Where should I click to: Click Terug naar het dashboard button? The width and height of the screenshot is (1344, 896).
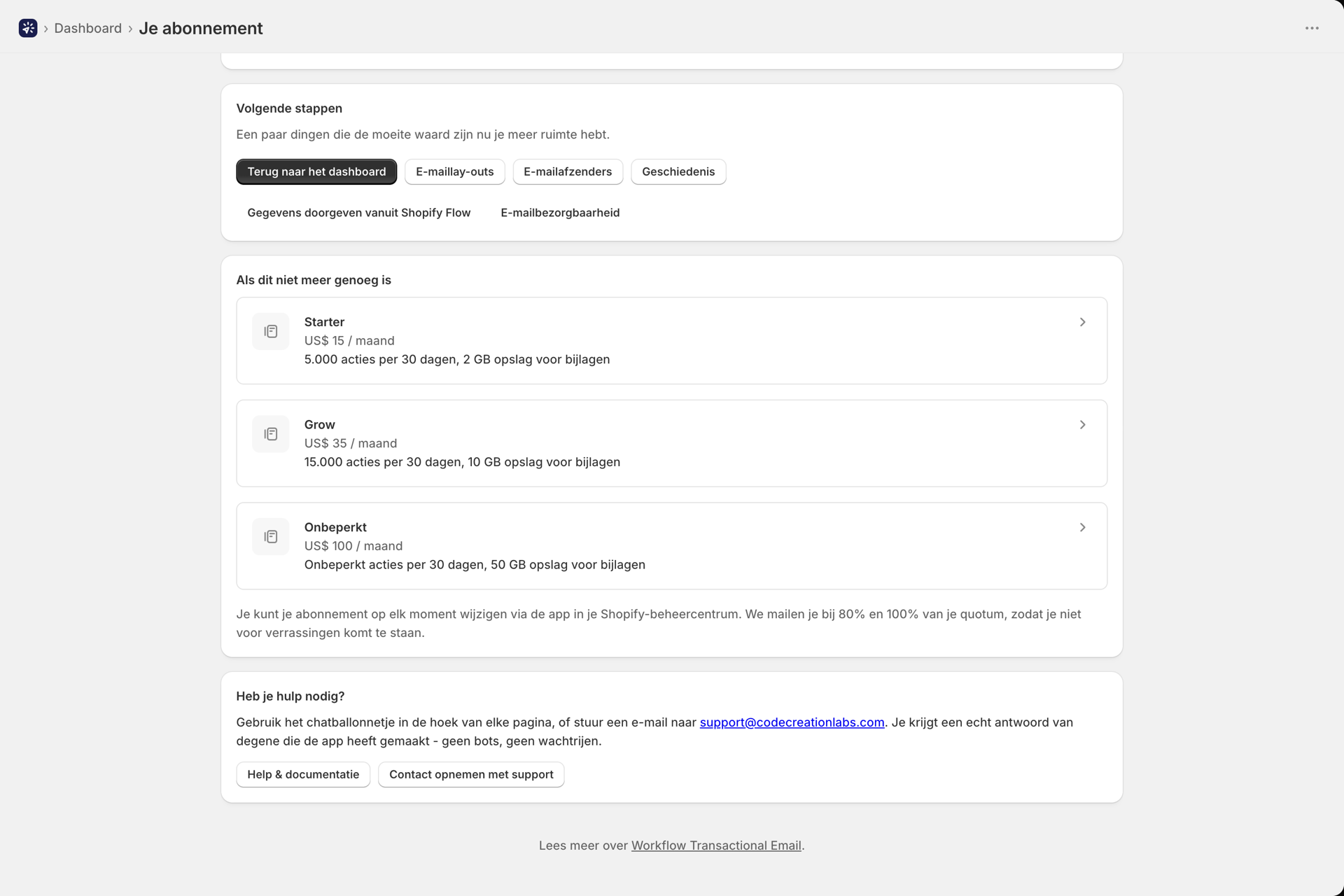316,171
